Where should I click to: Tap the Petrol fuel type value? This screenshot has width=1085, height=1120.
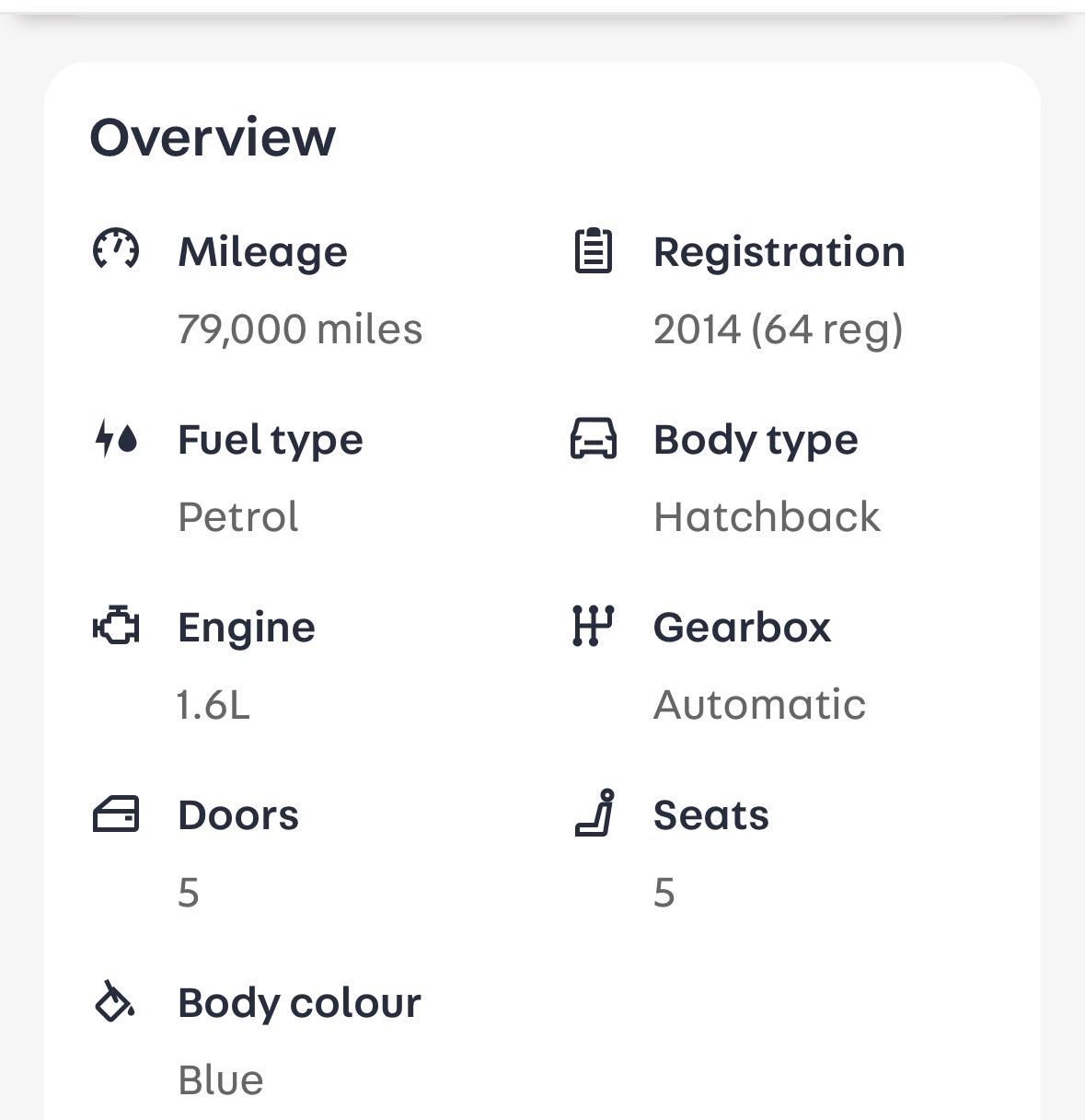pyautogui.click(x=237, y=517)
